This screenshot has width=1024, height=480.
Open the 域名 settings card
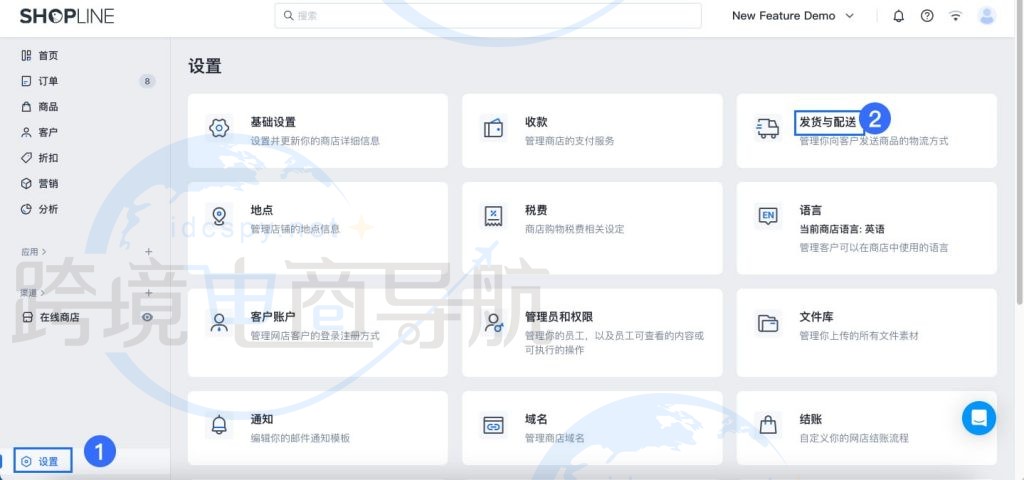click(592, 428)
